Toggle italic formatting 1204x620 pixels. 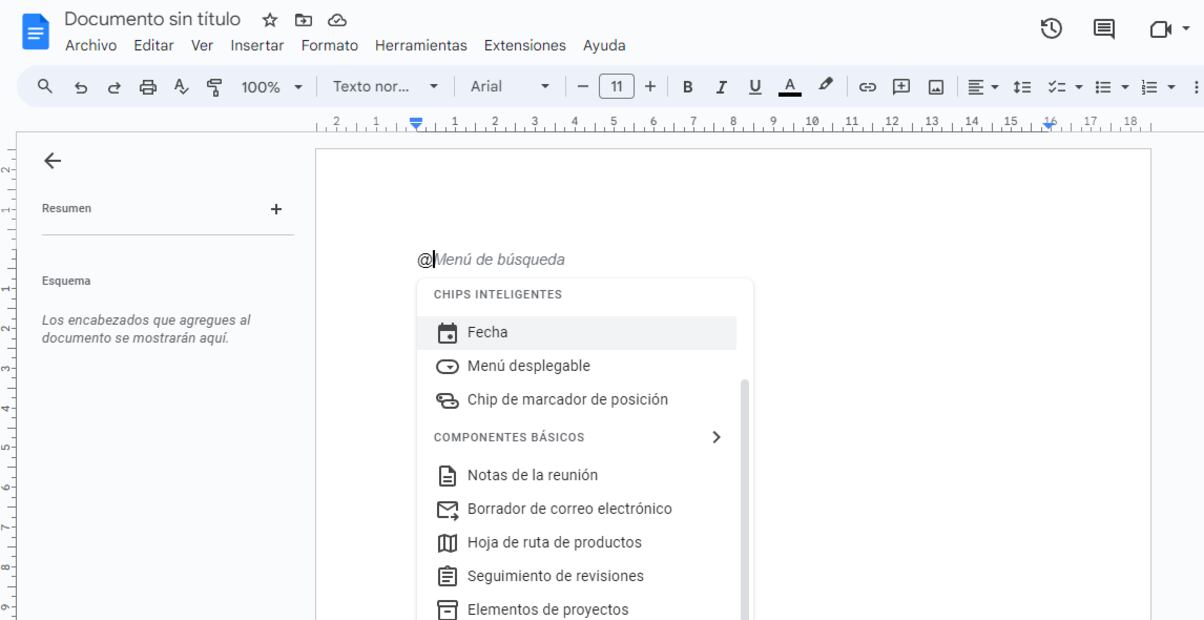pos(721,87)
